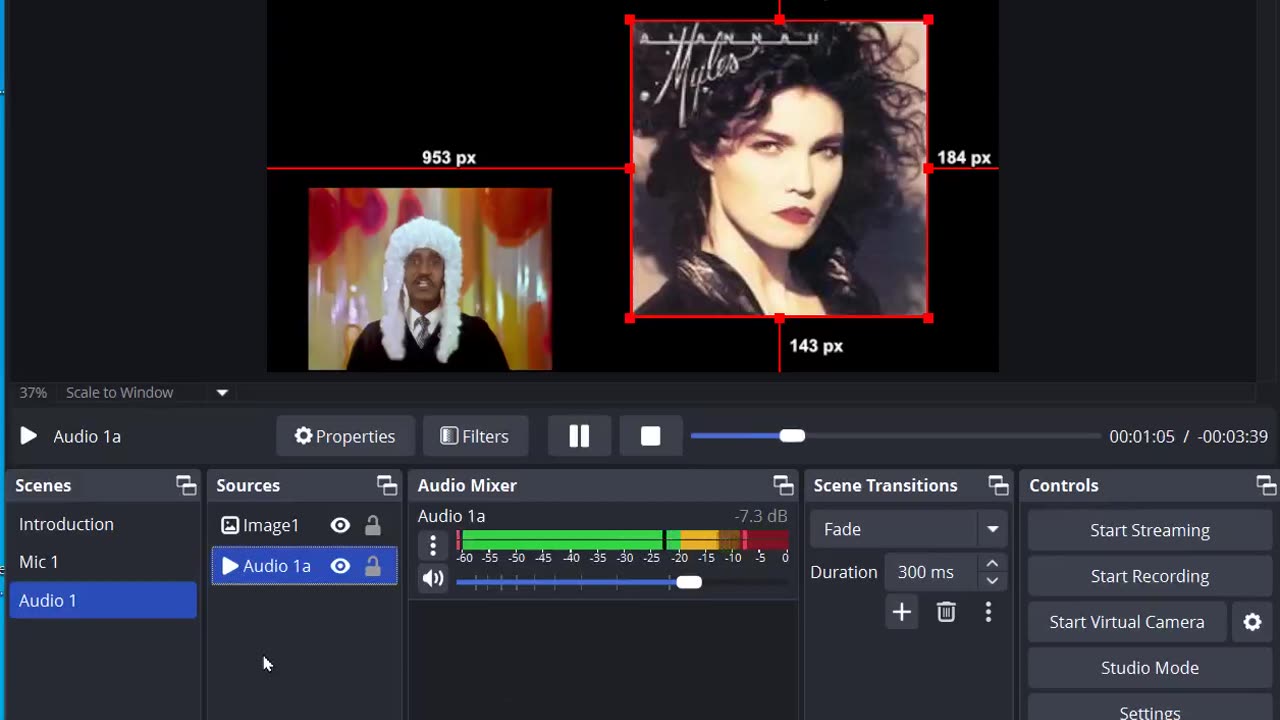Open scene transition properties menu
1280x720 pixels.
[988, 612]
